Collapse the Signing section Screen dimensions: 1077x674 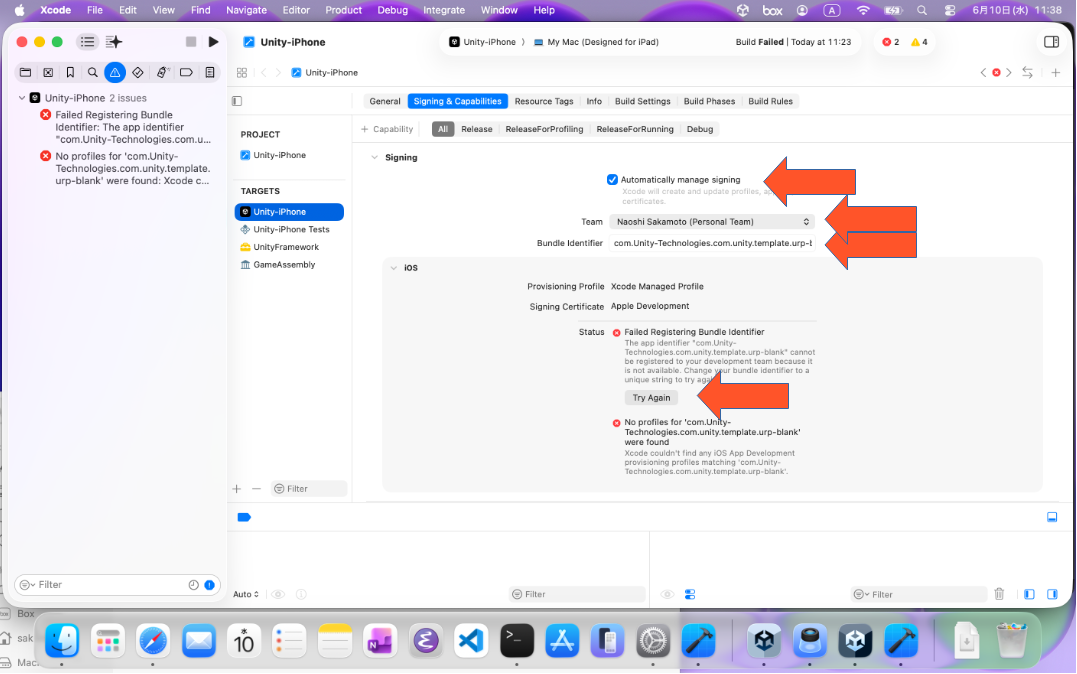pos(374,157)
